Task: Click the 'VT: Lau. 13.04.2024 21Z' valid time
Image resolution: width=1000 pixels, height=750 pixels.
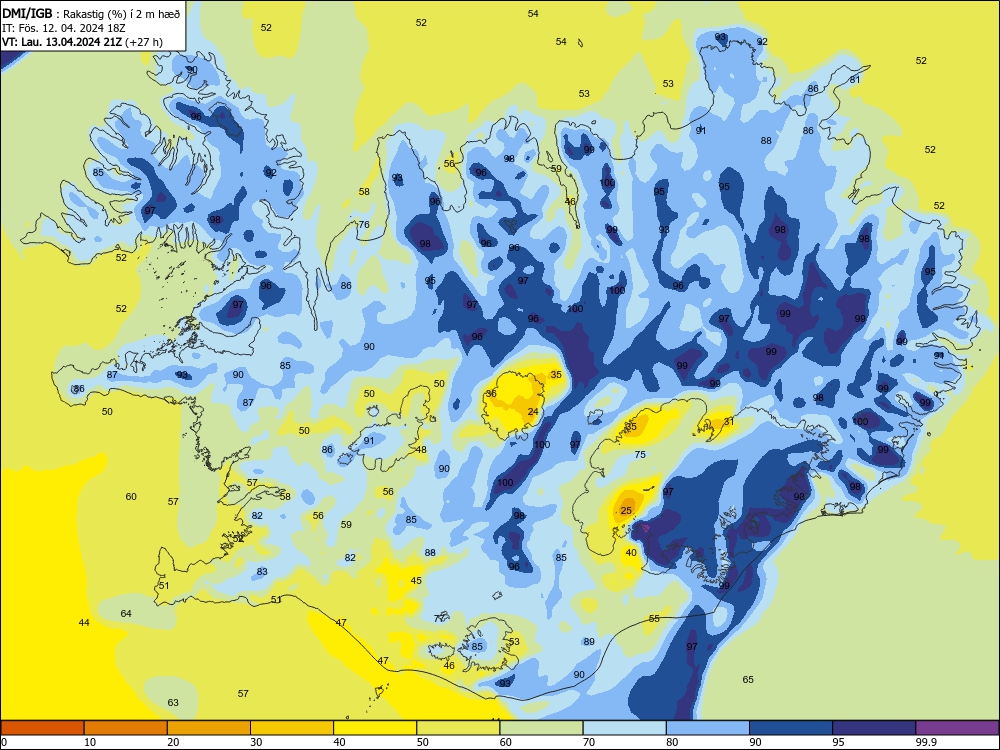Action: [x=62, y=42]
